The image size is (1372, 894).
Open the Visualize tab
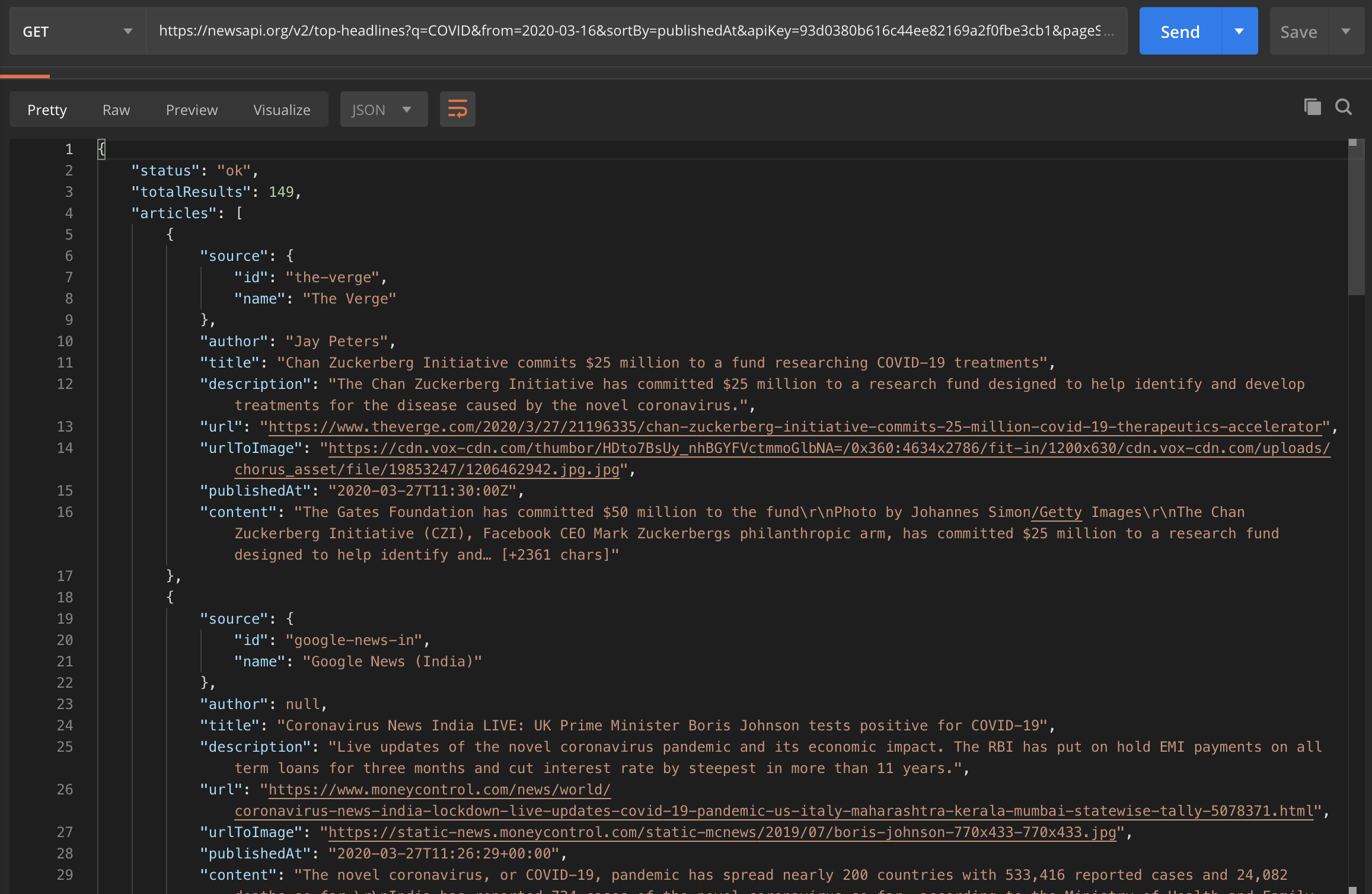click(x=282, y=110)
